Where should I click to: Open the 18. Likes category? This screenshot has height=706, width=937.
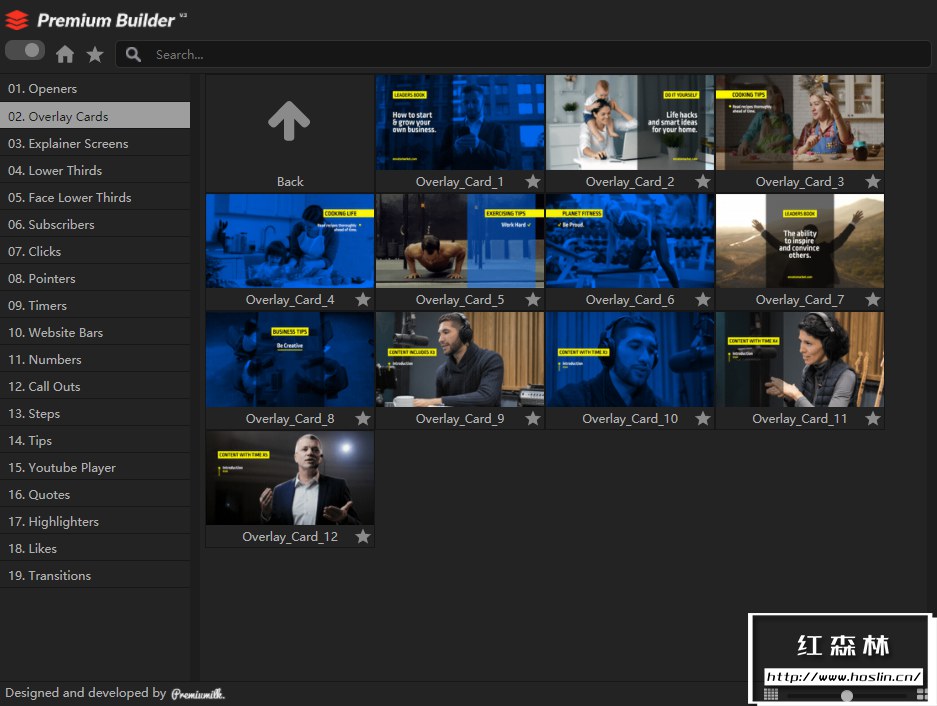(95, 548)
